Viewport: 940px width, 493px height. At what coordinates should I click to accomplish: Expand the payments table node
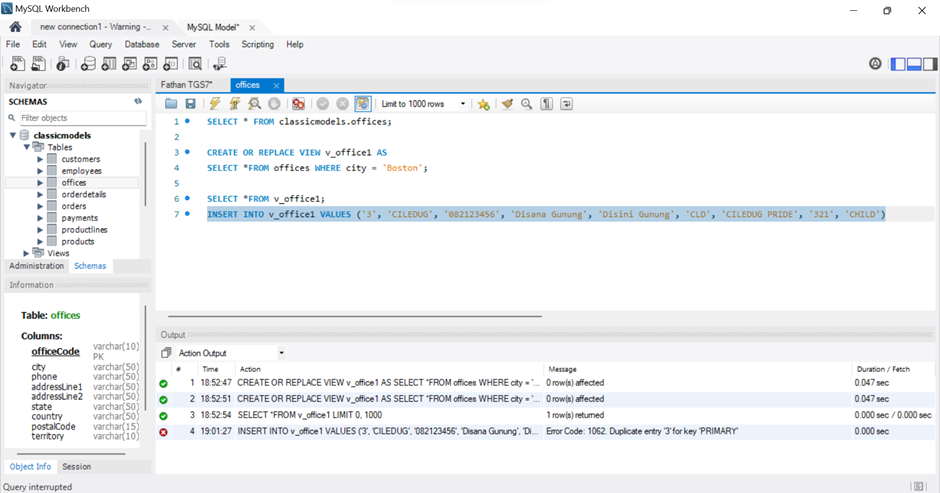[x=40, y=218]
